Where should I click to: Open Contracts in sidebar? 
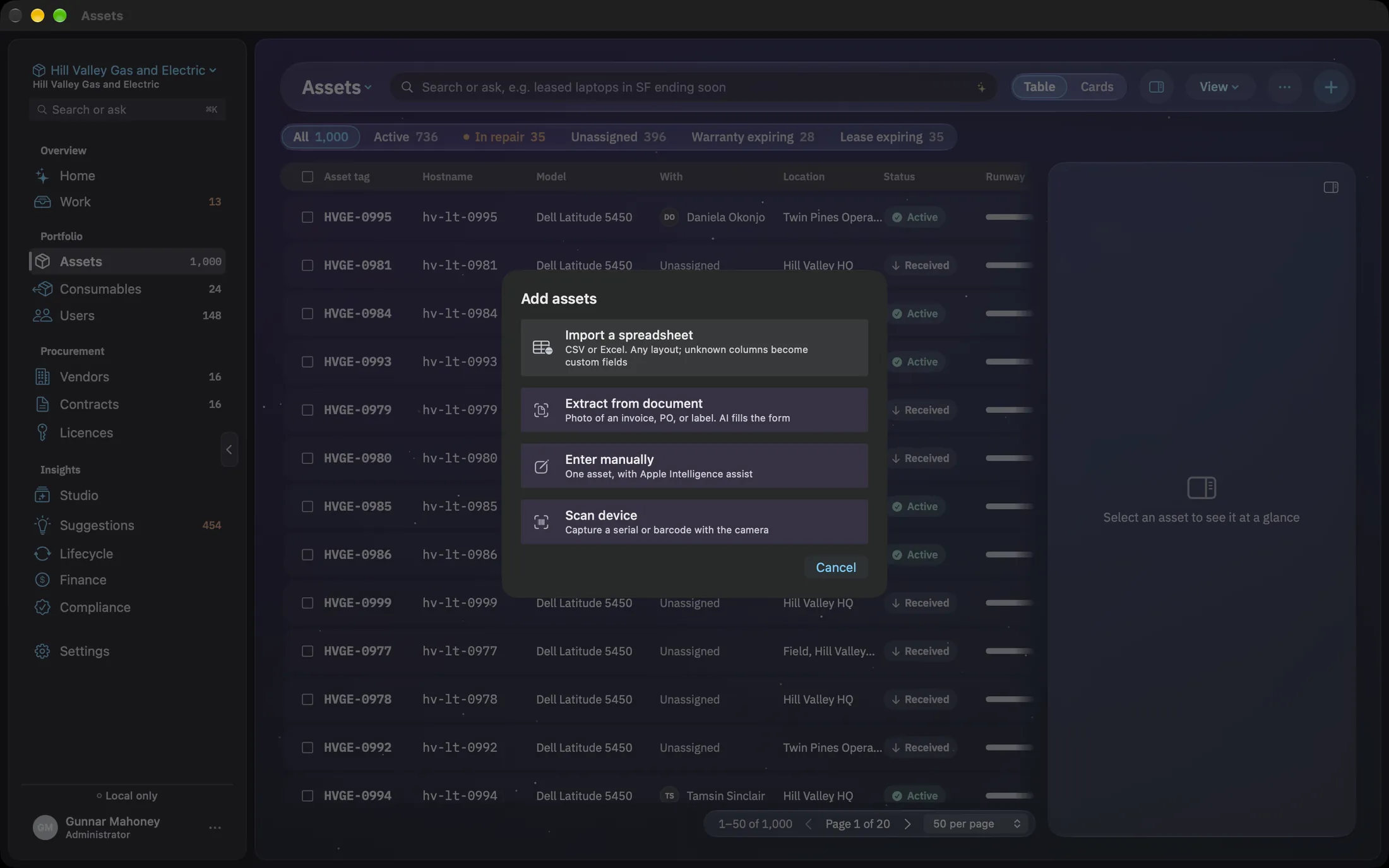coord(127,405)
